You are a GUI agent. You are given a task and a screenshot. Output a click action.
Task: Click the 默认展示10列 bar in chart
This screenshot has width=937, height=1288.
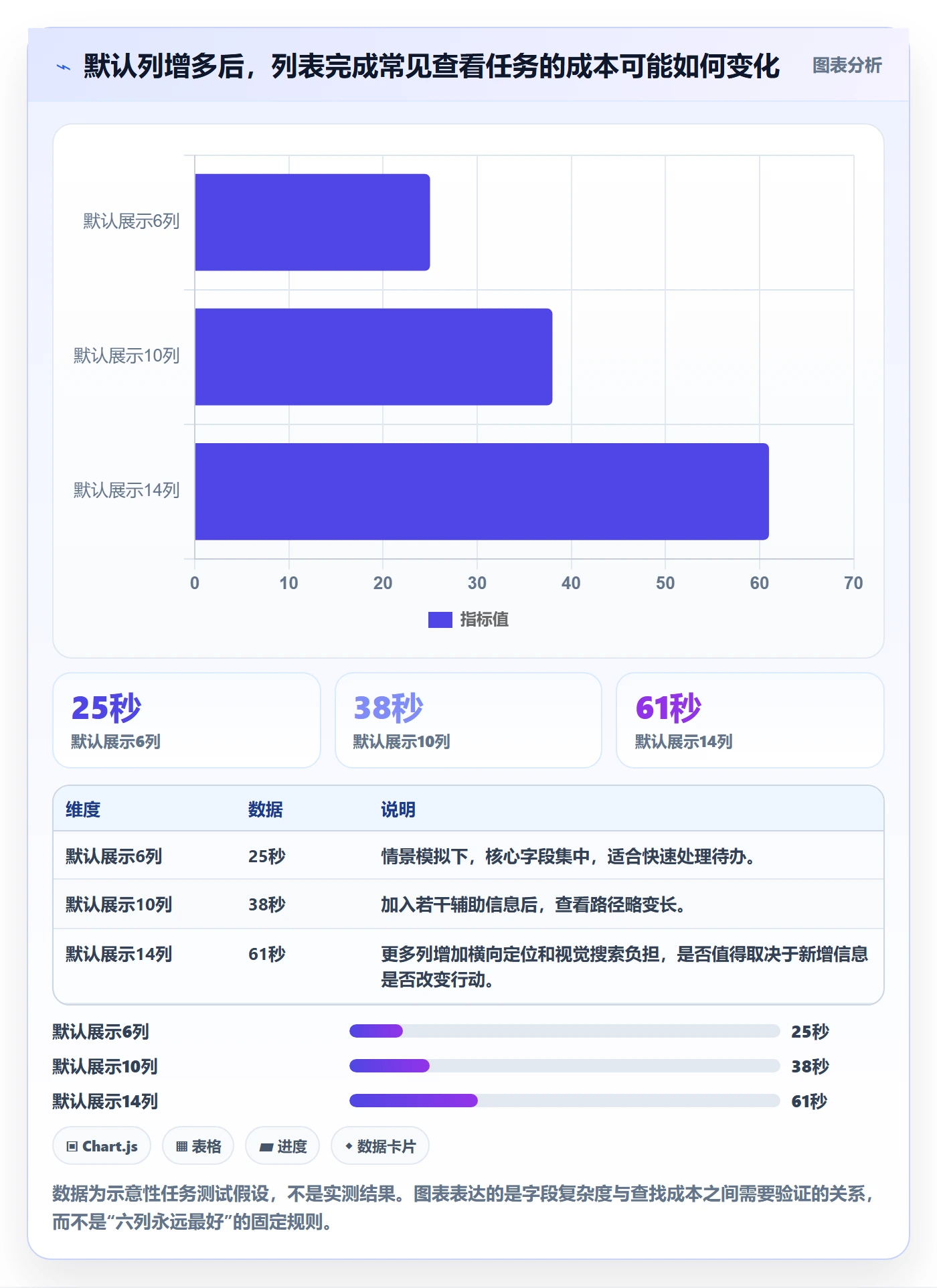click(x=373, y=357)
